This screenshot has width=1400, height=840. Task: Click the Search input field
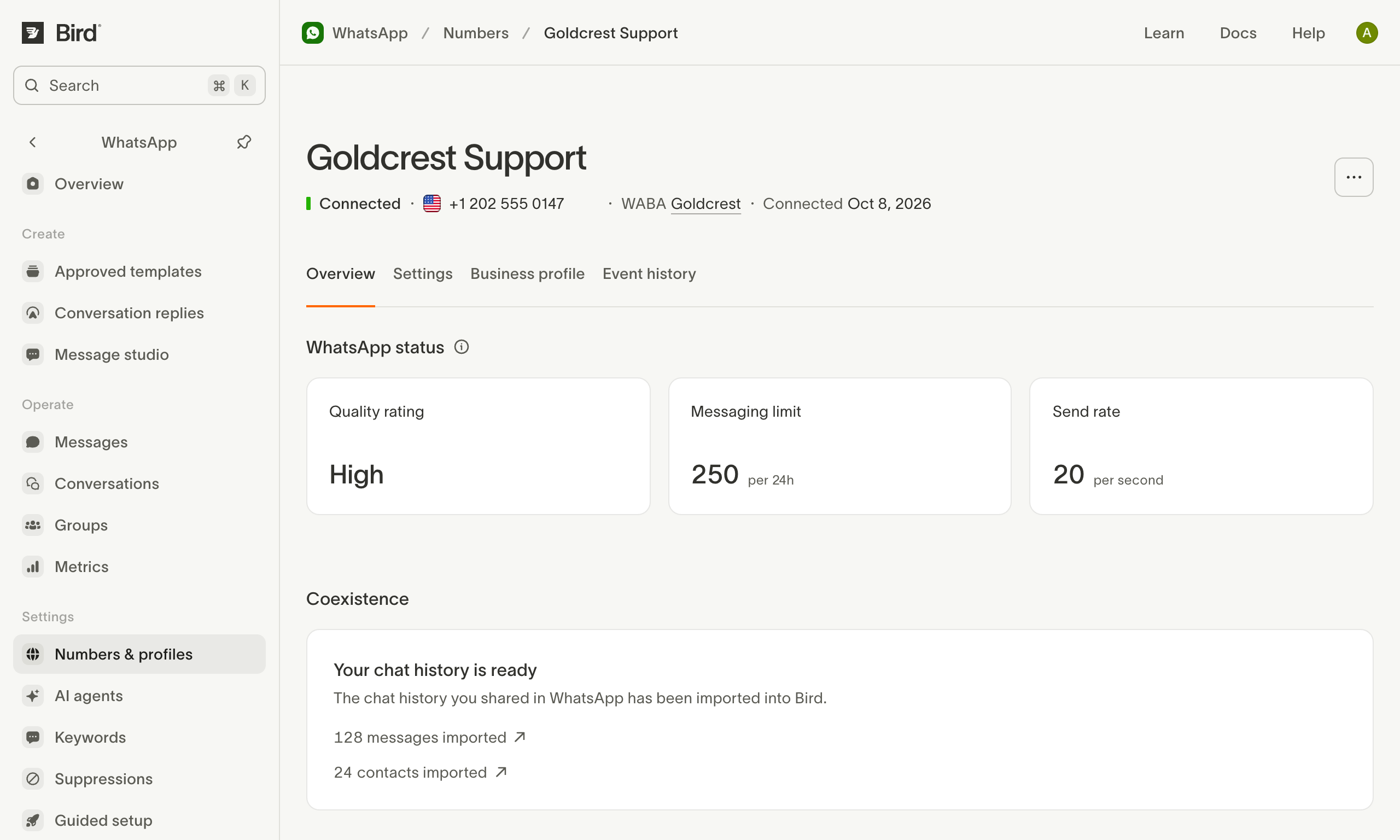[139, 85]
